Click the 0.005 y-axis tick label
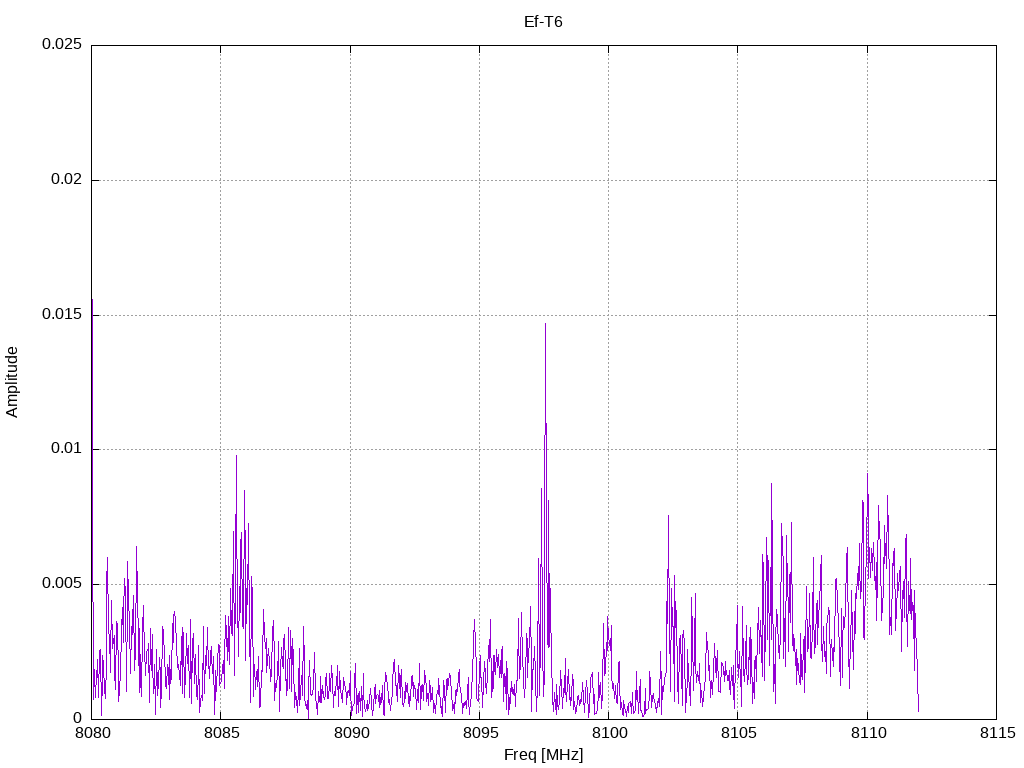Screen dimensions: 1024x768 [x=62, y=583]
